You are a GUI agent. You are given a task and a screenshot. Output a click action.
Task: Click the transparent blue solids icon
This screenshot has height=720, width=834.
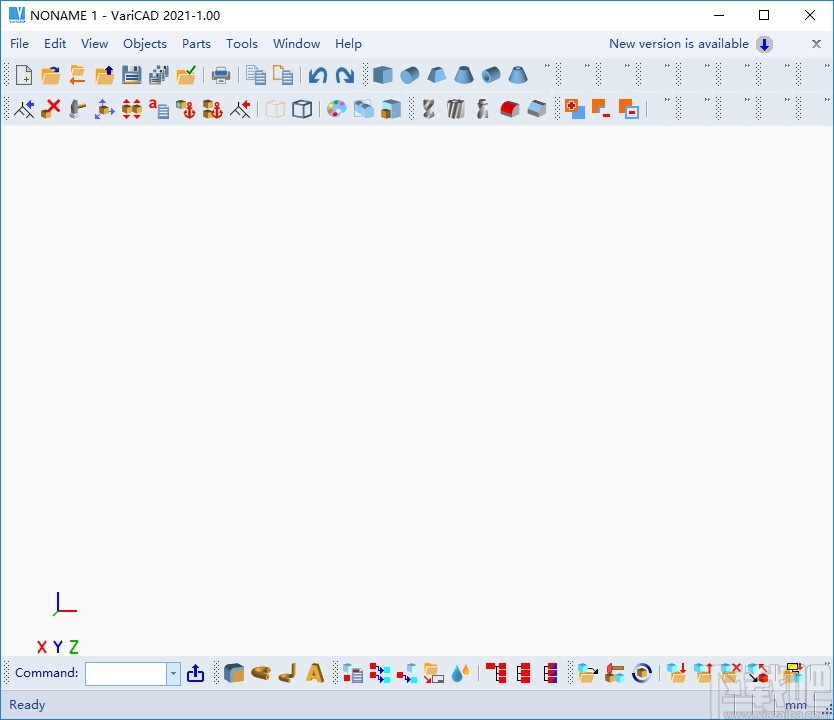click(364, 109)
